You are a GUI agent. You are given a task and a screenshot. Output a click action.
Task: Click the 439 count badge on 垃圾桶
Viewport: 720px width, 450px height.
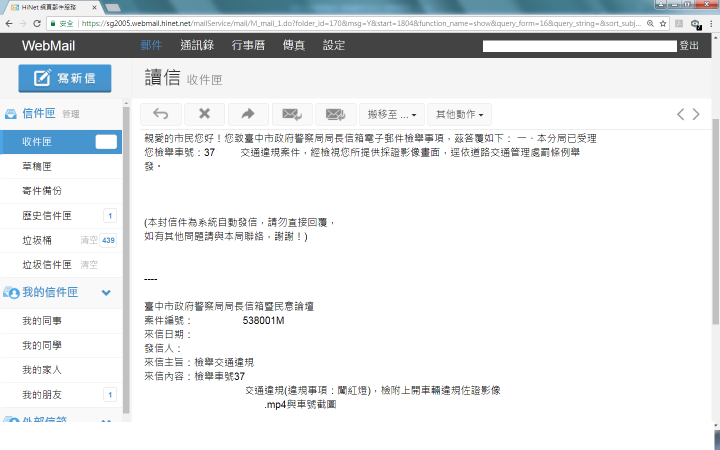108,240
